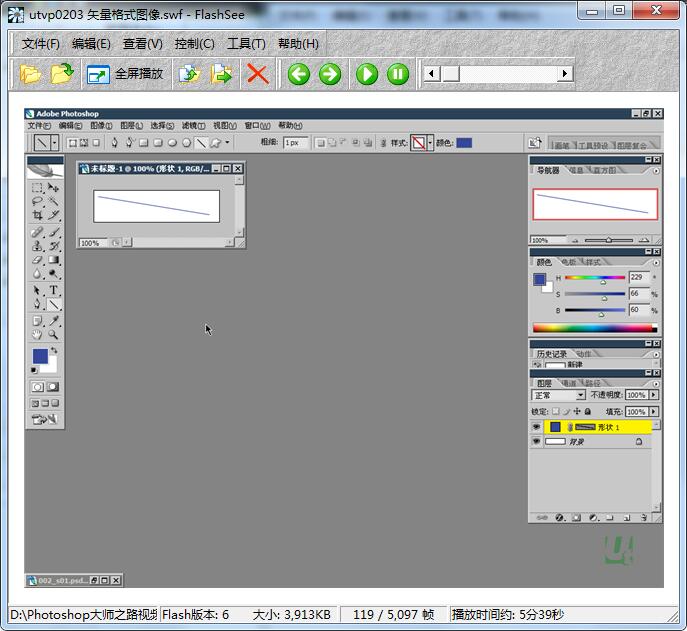Click the open file folder icon
Screen dimensions: 687x631
point(31,73)
